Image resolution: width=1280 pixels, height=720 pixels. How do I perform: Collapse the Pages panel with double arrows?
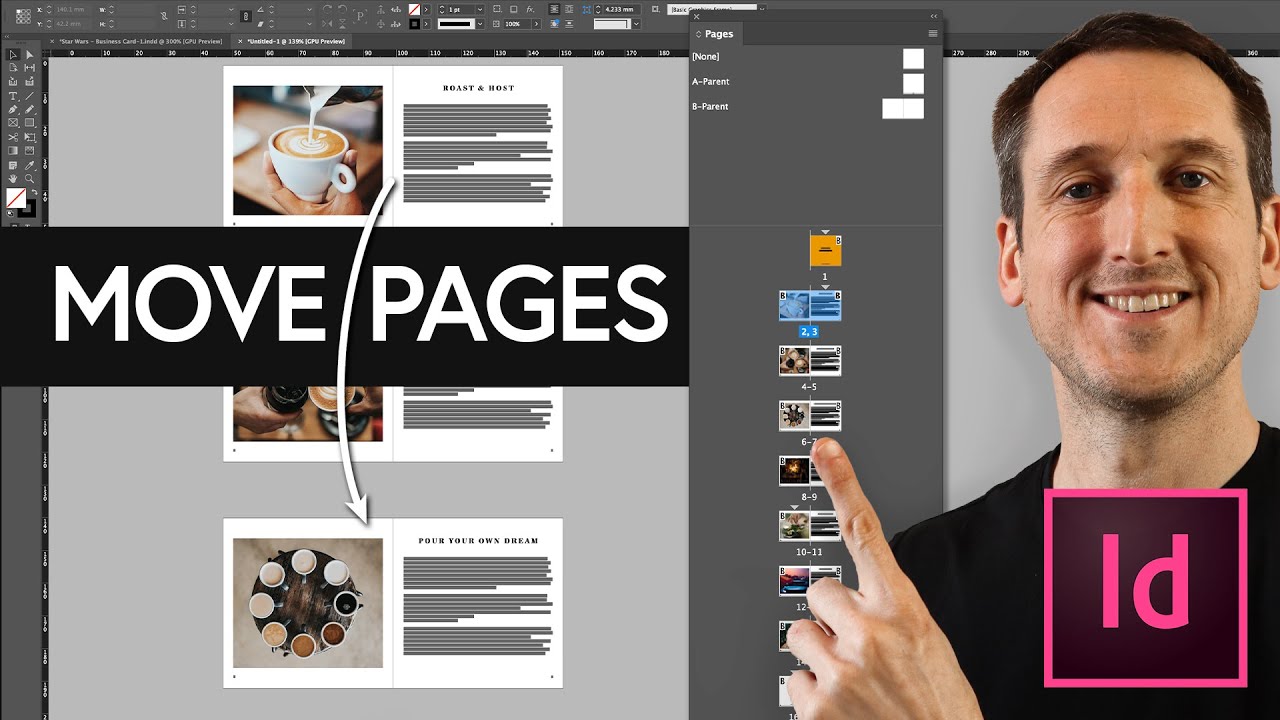[934, 16]
